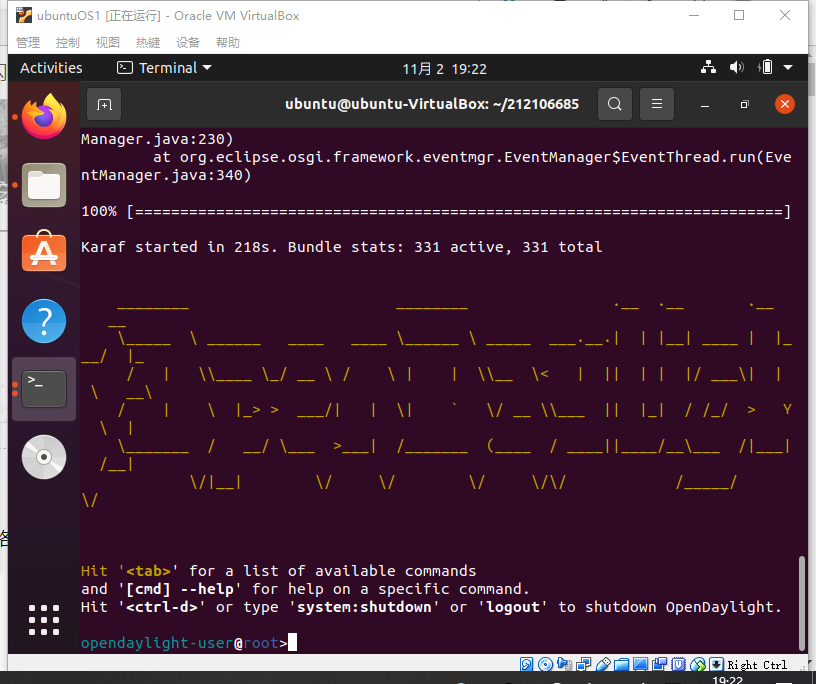
Task: Click the network icon in top bar
Action: pos(708,67)
